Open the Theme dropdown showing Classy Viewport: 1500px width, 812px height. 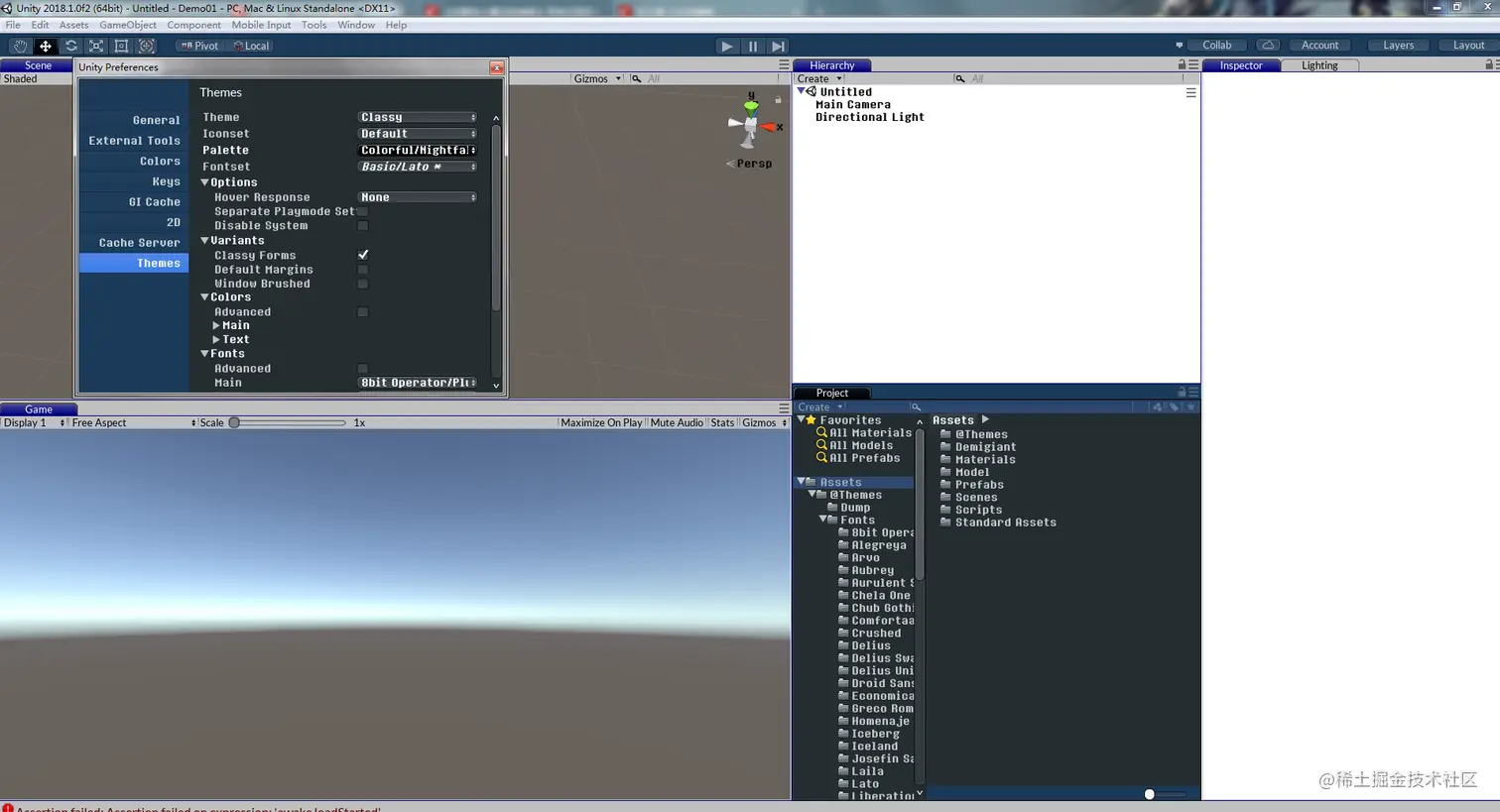pos(418,117)
